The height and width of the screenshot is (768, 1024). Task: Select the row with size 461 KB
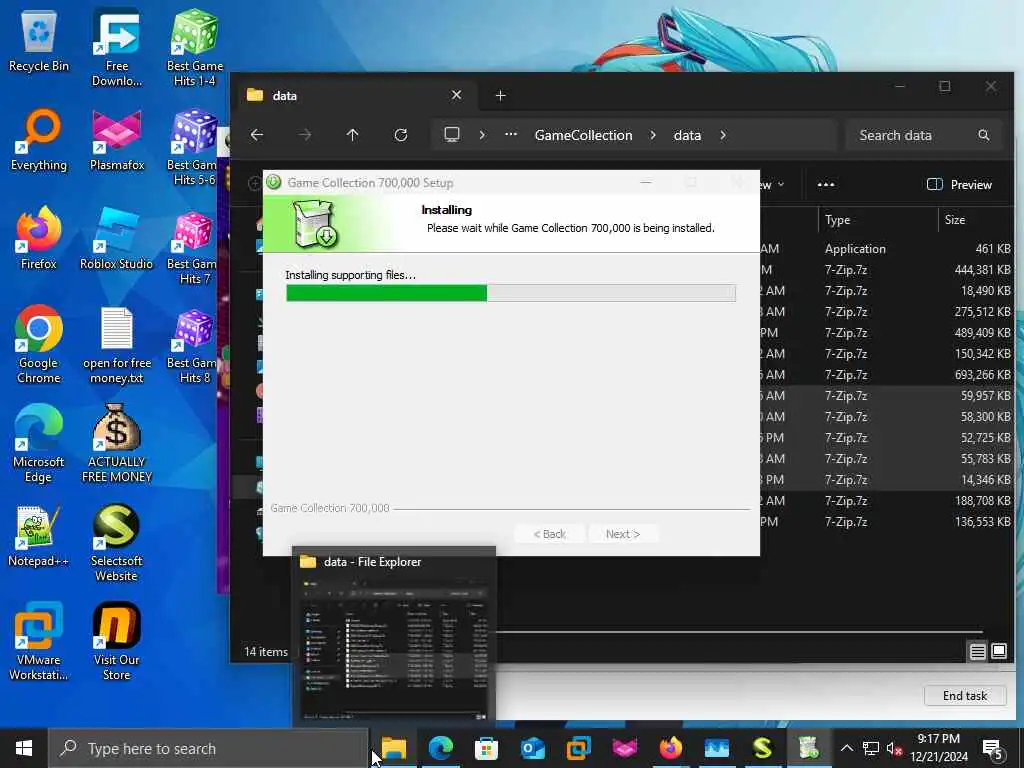[x=887, y=249]
